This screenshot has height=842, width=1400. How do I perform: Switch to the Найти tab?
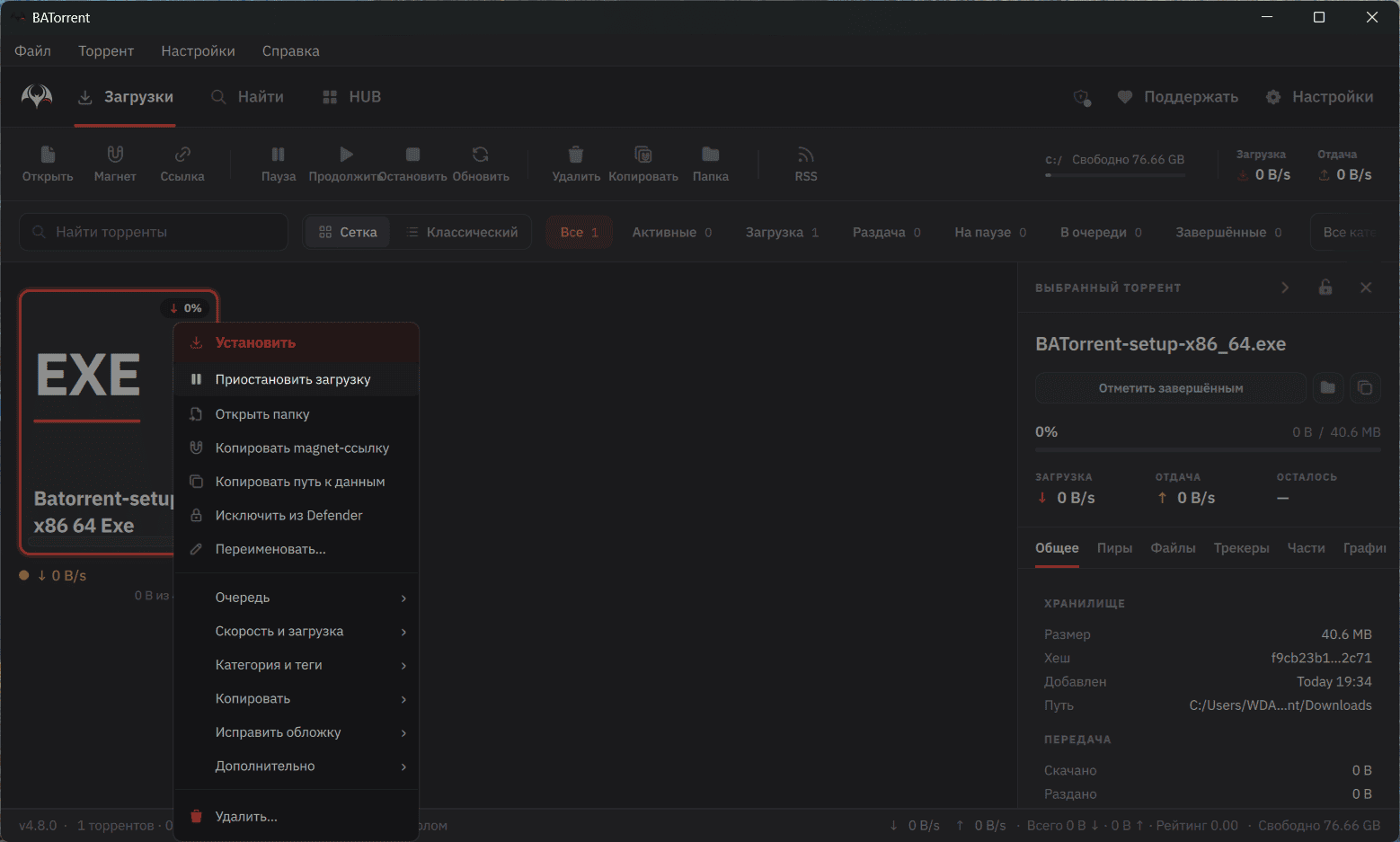coord(247,97)
